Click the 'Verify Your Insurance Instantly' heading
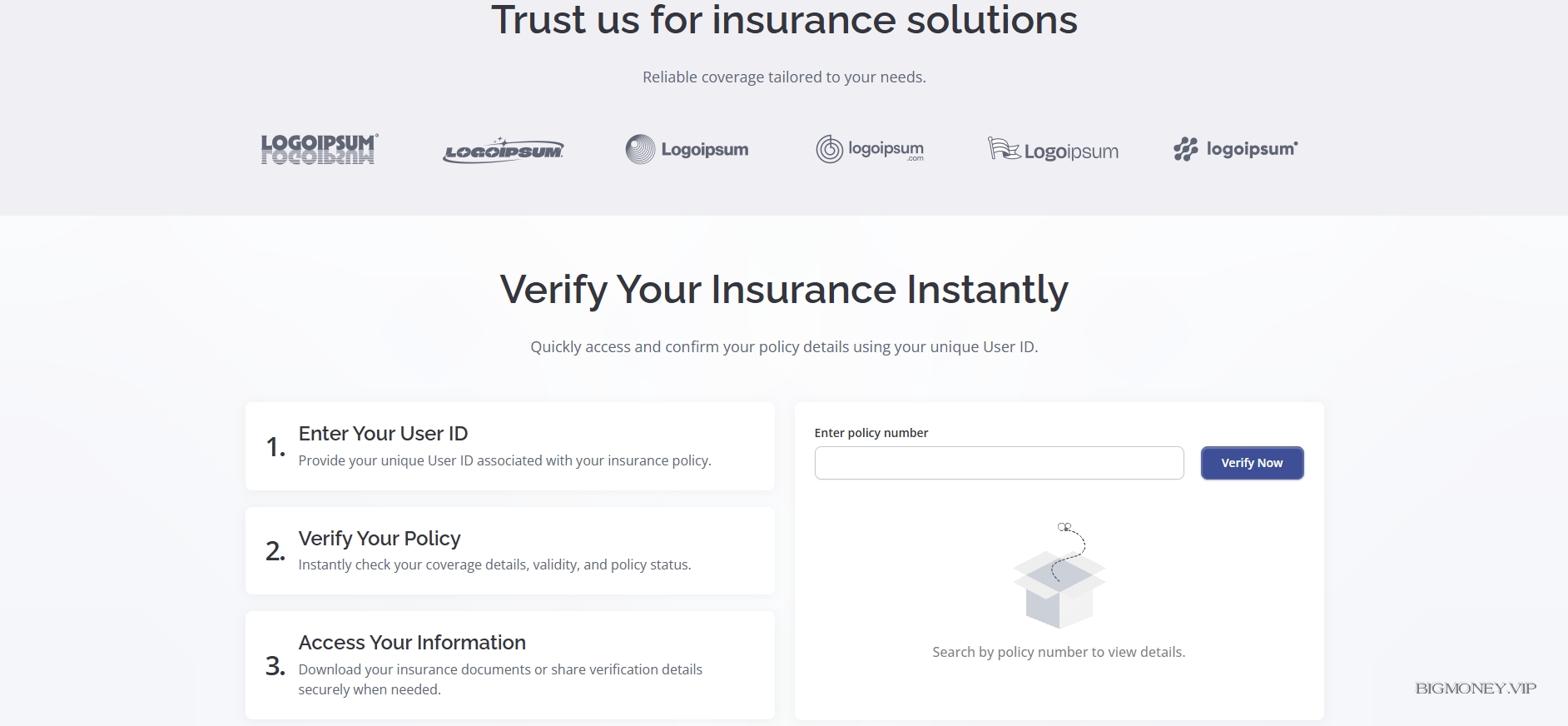Screen dimensions: 1568x726 (x=784, y=290)
